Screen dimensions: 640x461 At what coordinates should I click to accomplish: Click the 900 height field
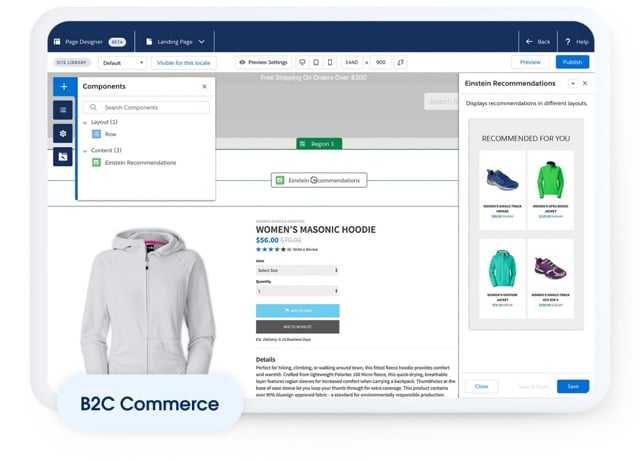coord(380,62)
